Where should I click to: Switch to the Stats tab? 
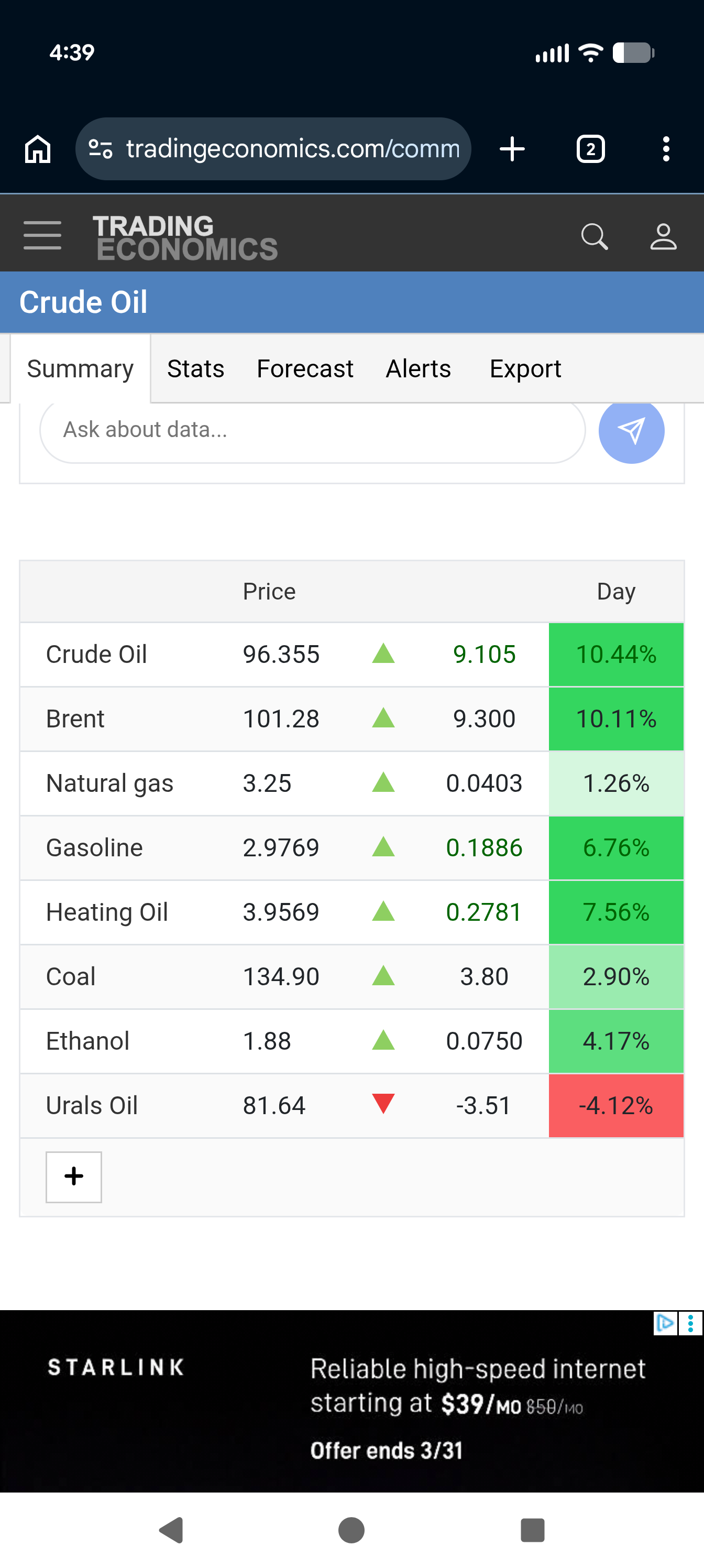coord(195,369)
